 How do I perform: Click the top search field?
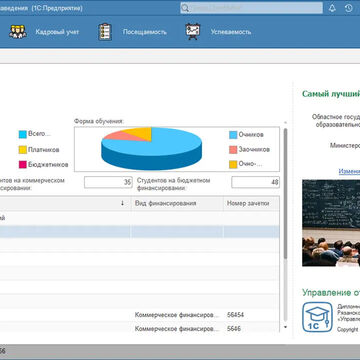[252, 8]
